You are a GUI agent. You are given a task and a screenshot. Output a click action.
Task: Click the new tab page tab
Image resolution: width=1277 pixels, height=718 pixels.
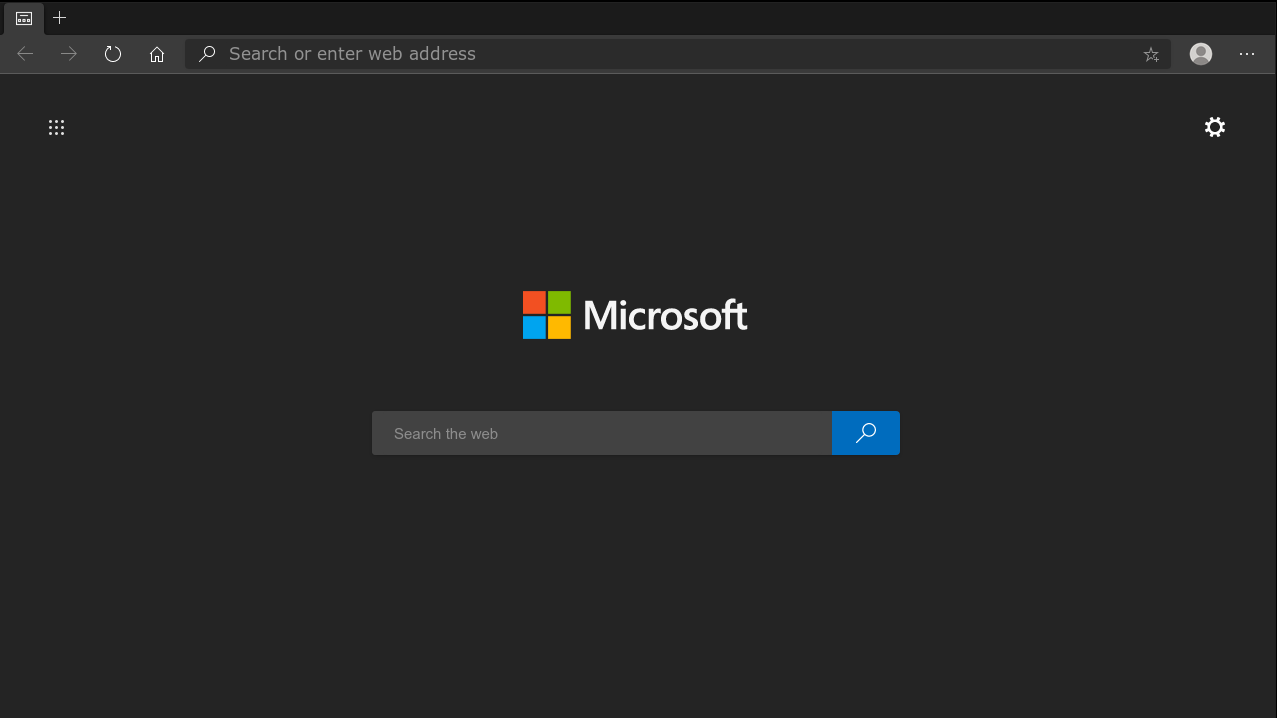pyautogui.click(x=24, y=18)
